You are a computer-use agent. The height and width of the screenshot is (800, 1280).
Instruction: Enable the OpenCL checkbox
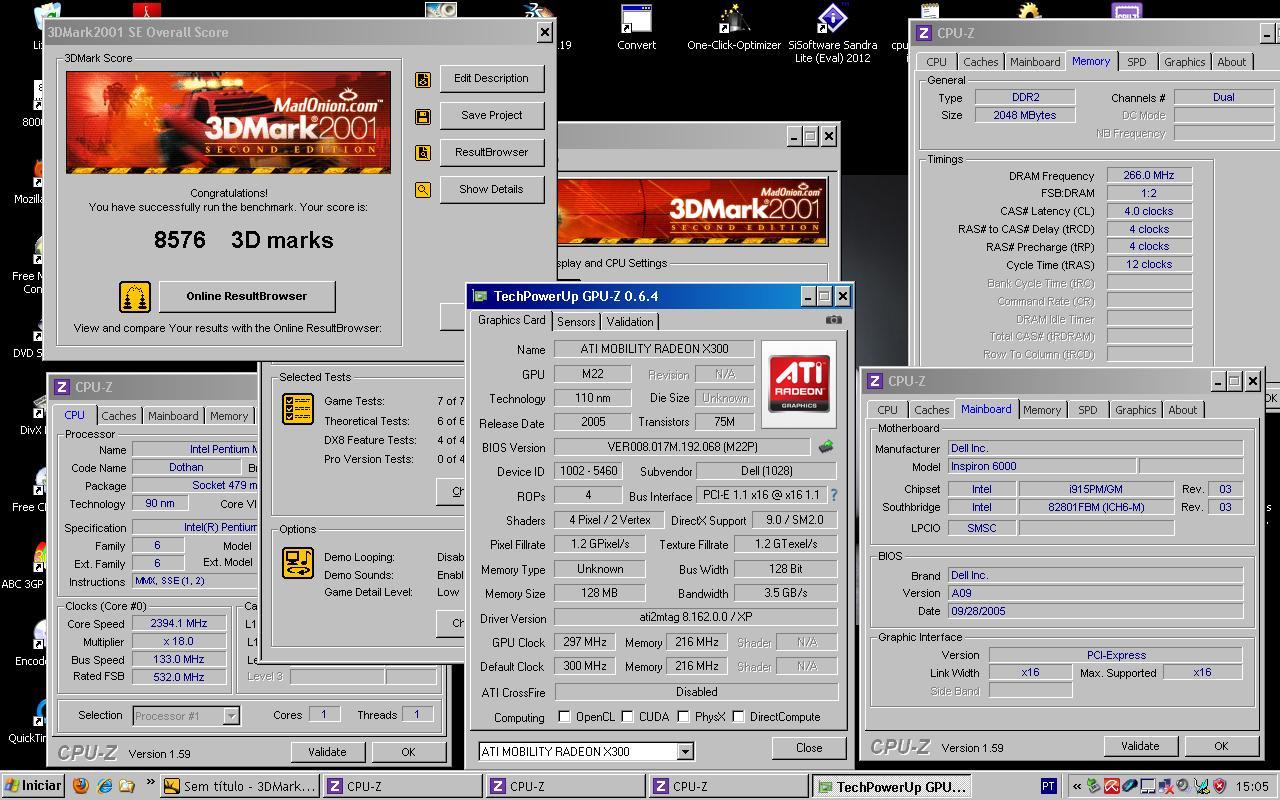(564, 717)
